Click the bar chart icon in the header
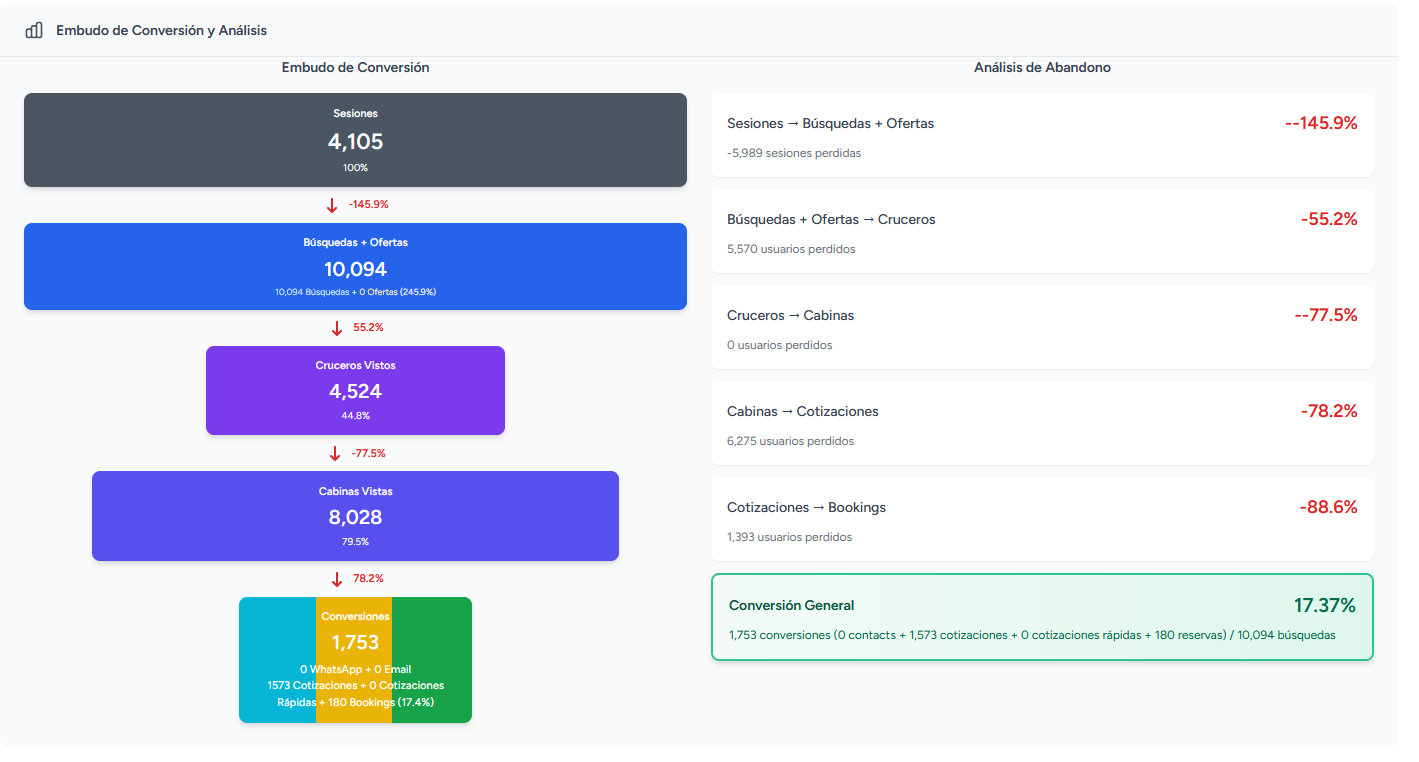The width and height of the screenshot is (1419, 762). coord(33,30)
